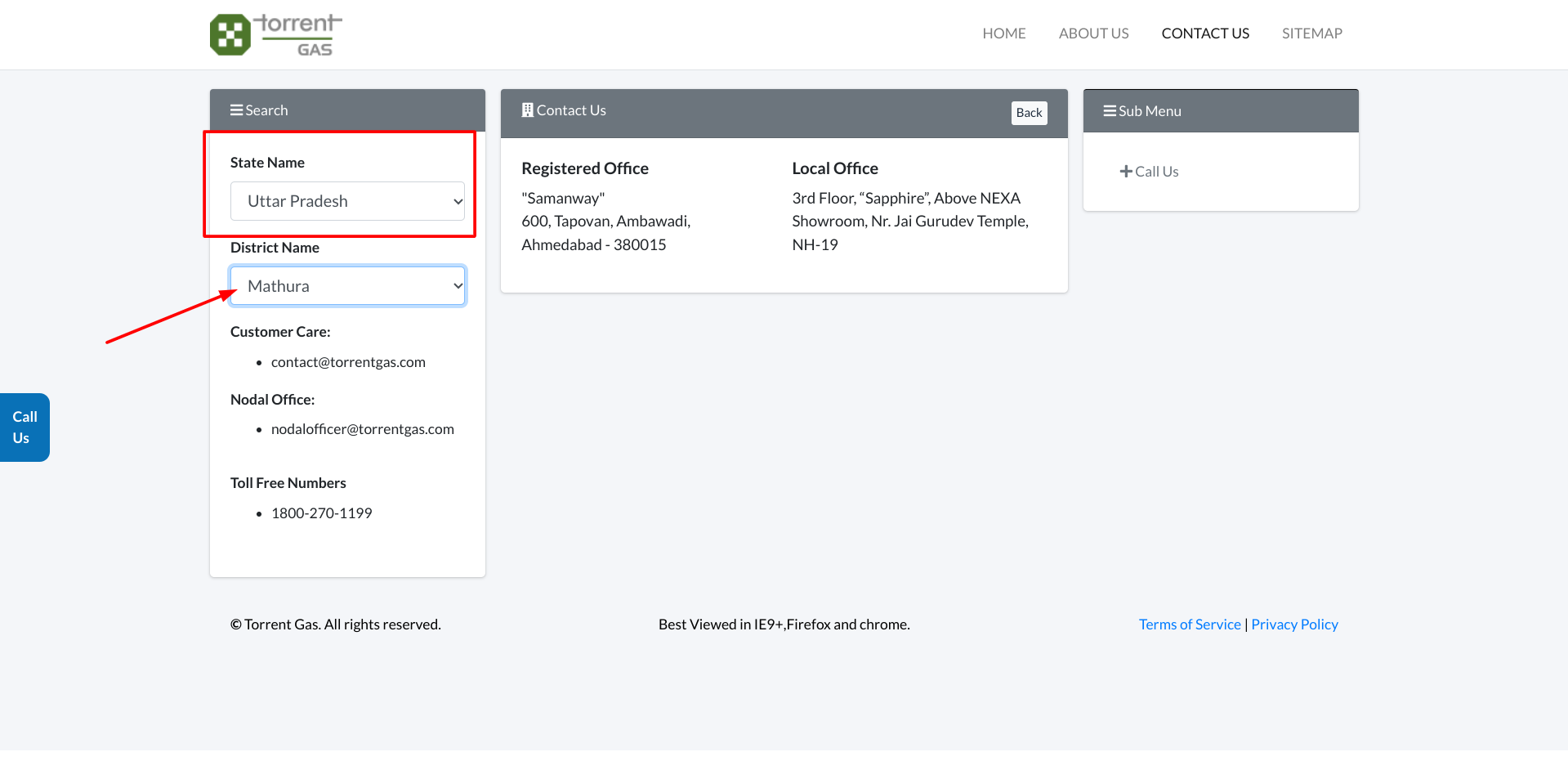Click the Search panel header

347,110
